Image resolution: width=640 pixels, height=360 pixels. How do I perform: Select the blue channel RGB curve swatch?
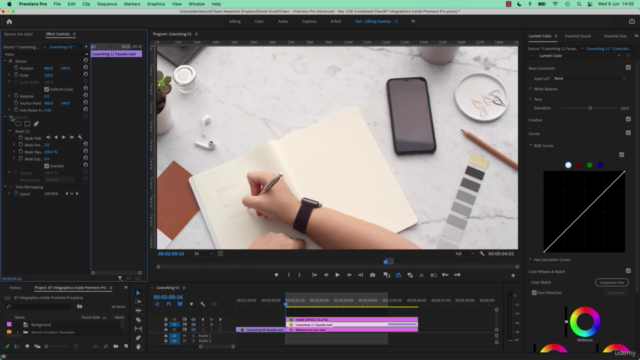pyautogui.click(x=600, y=165)
